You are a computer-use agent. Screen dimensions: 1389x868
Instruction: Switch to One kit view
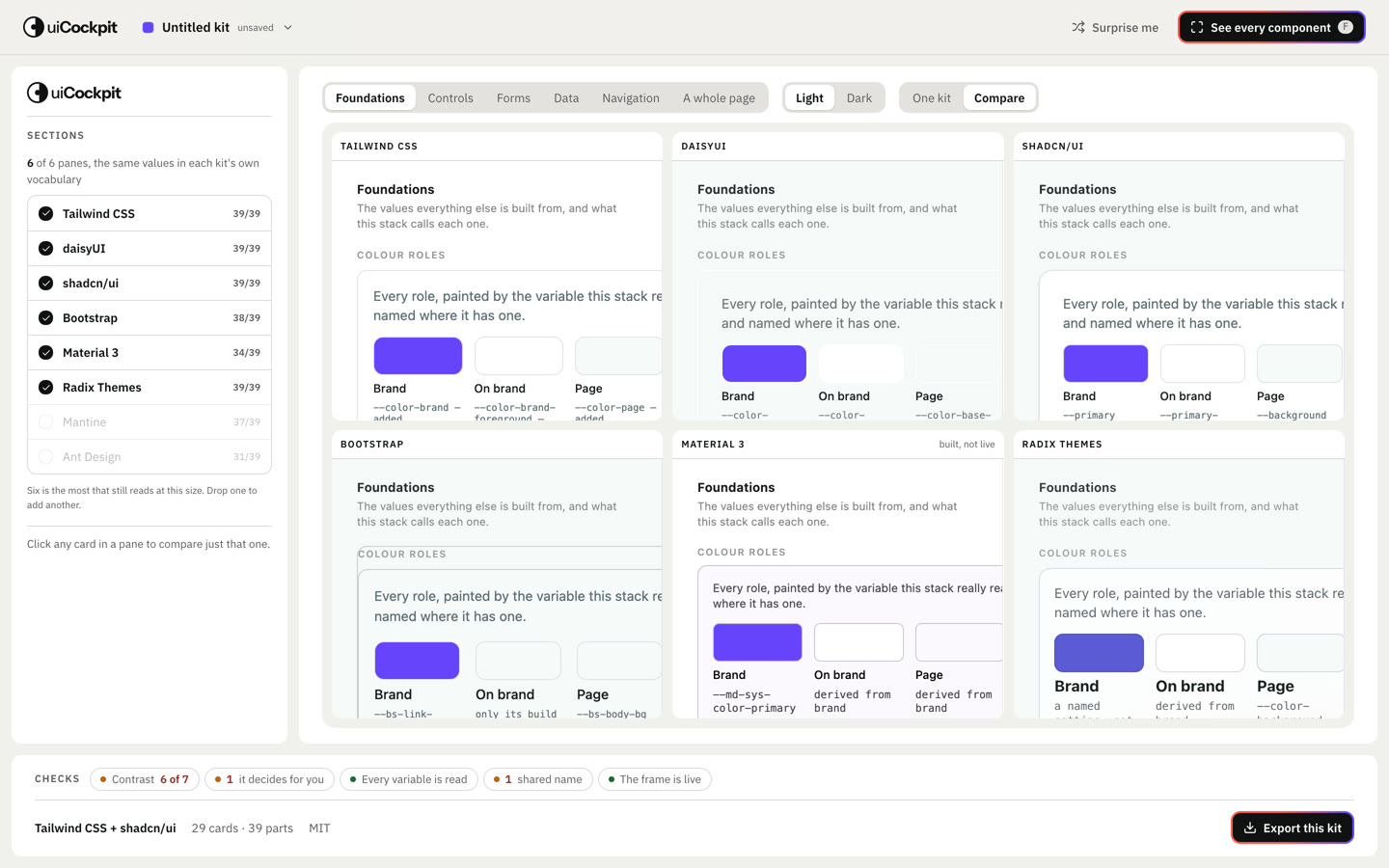[931, 98]
